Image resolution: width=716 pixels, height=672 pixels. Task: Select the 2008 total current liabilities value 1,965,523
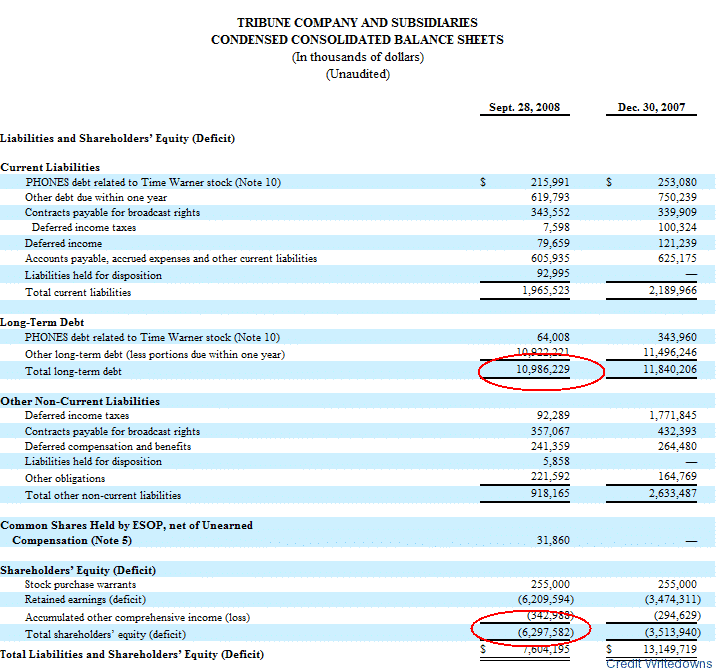pos(545,292)
